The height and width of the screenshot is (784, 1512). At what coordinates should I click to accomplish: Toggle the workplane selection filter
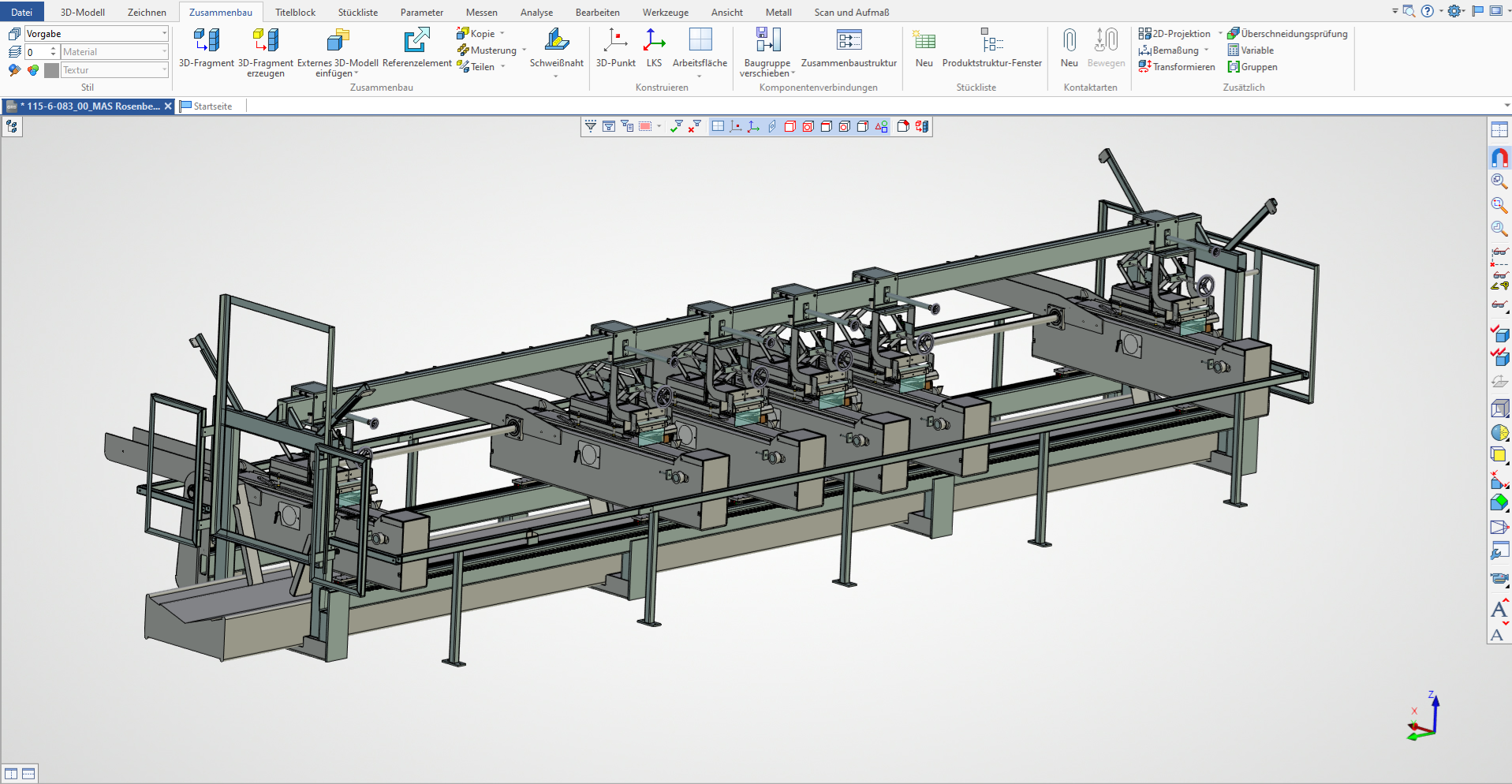718,126
